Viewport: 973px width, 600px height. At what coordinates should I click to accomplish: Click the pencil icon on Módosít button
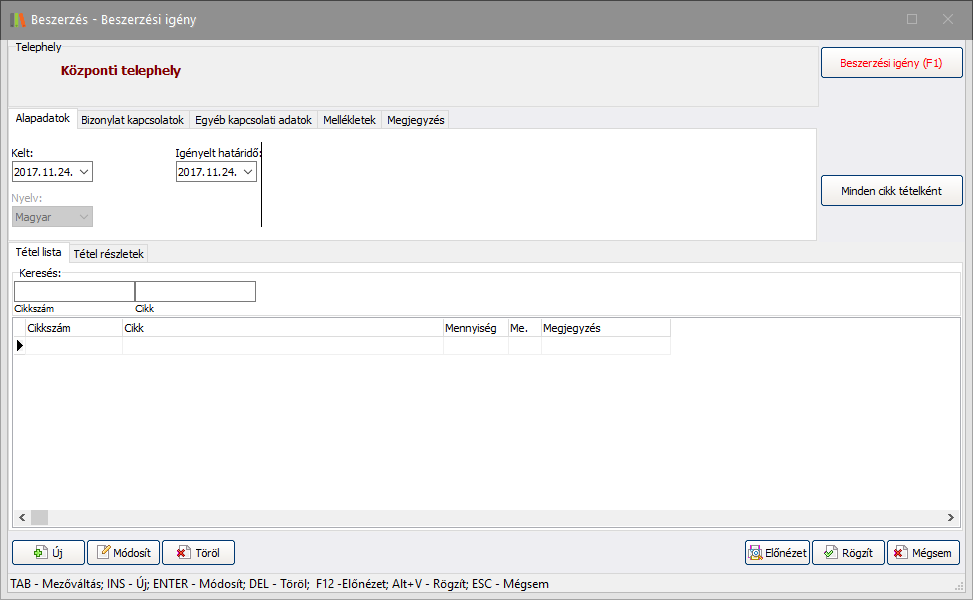(103, 553)
